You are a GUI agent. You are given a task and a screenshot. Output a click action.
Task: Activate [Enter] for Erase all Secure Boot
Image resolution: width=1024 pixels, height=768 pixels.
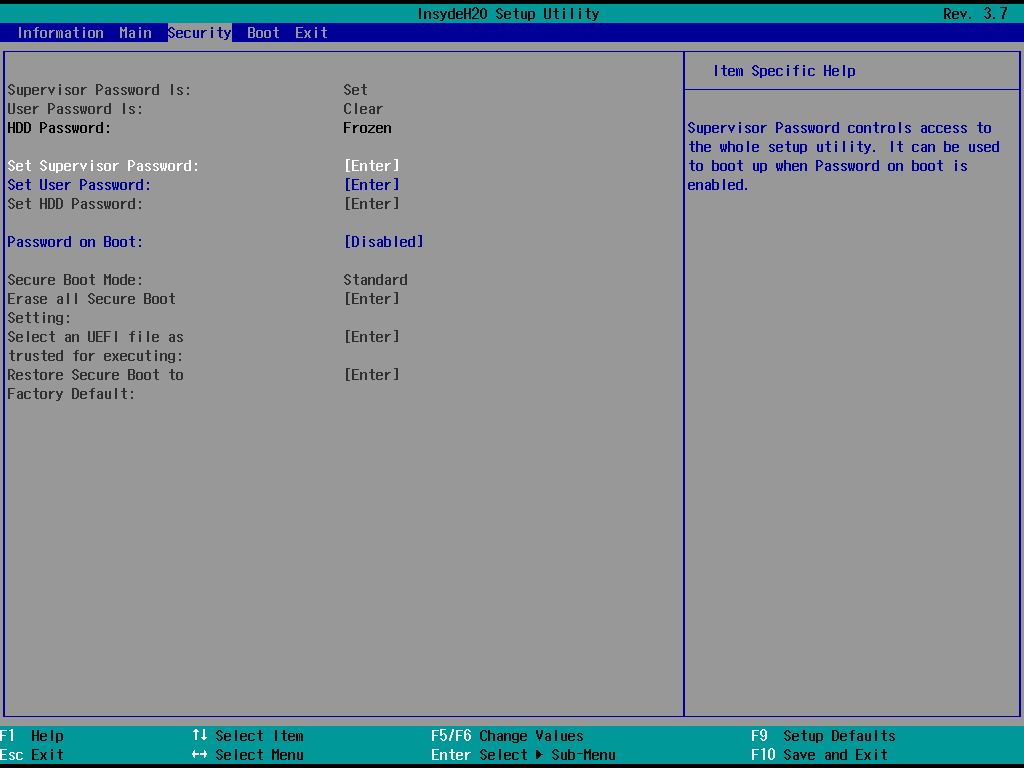372,298
